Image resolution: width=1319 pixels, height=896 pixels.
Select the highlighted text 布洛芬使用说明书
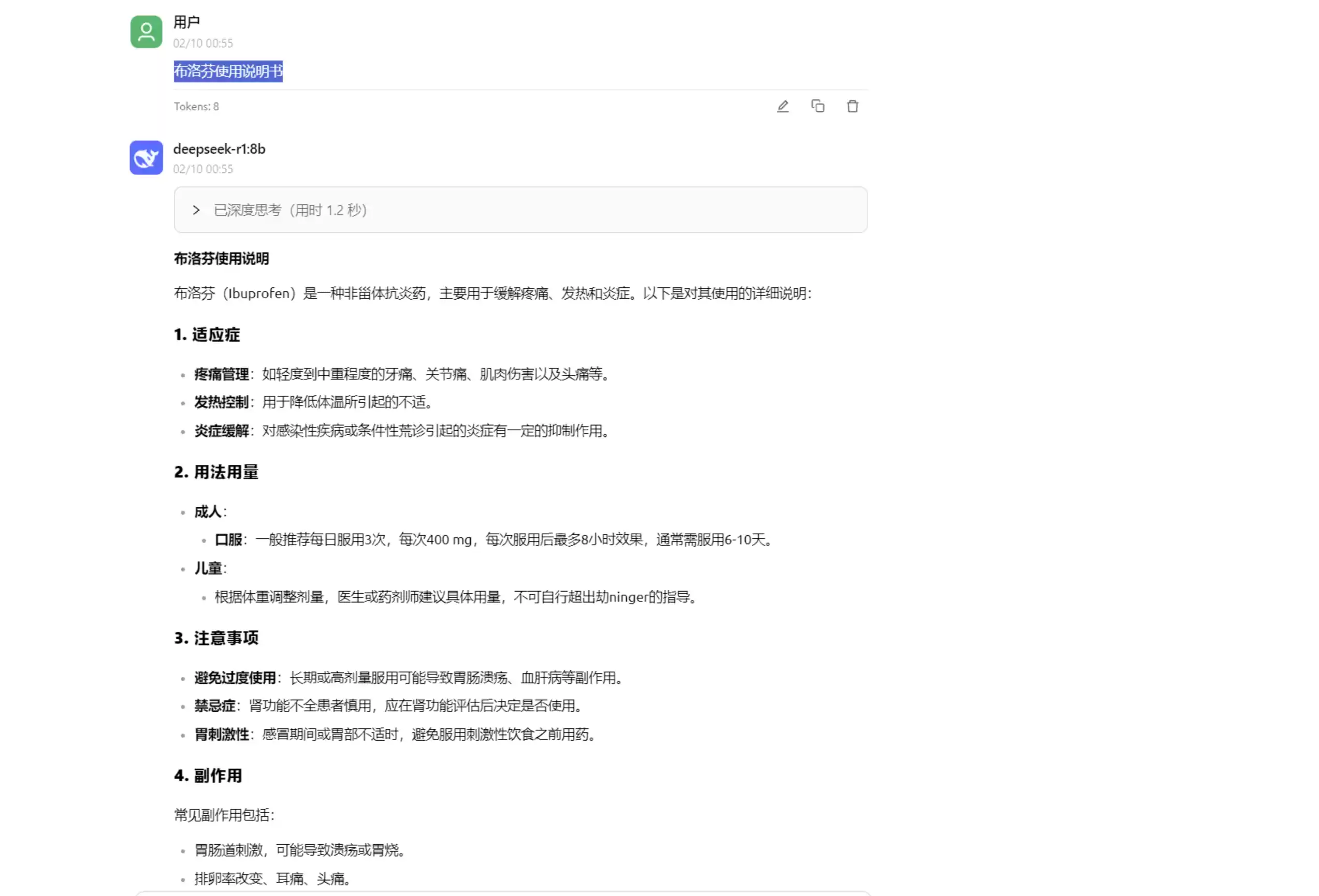coord(229,71)
